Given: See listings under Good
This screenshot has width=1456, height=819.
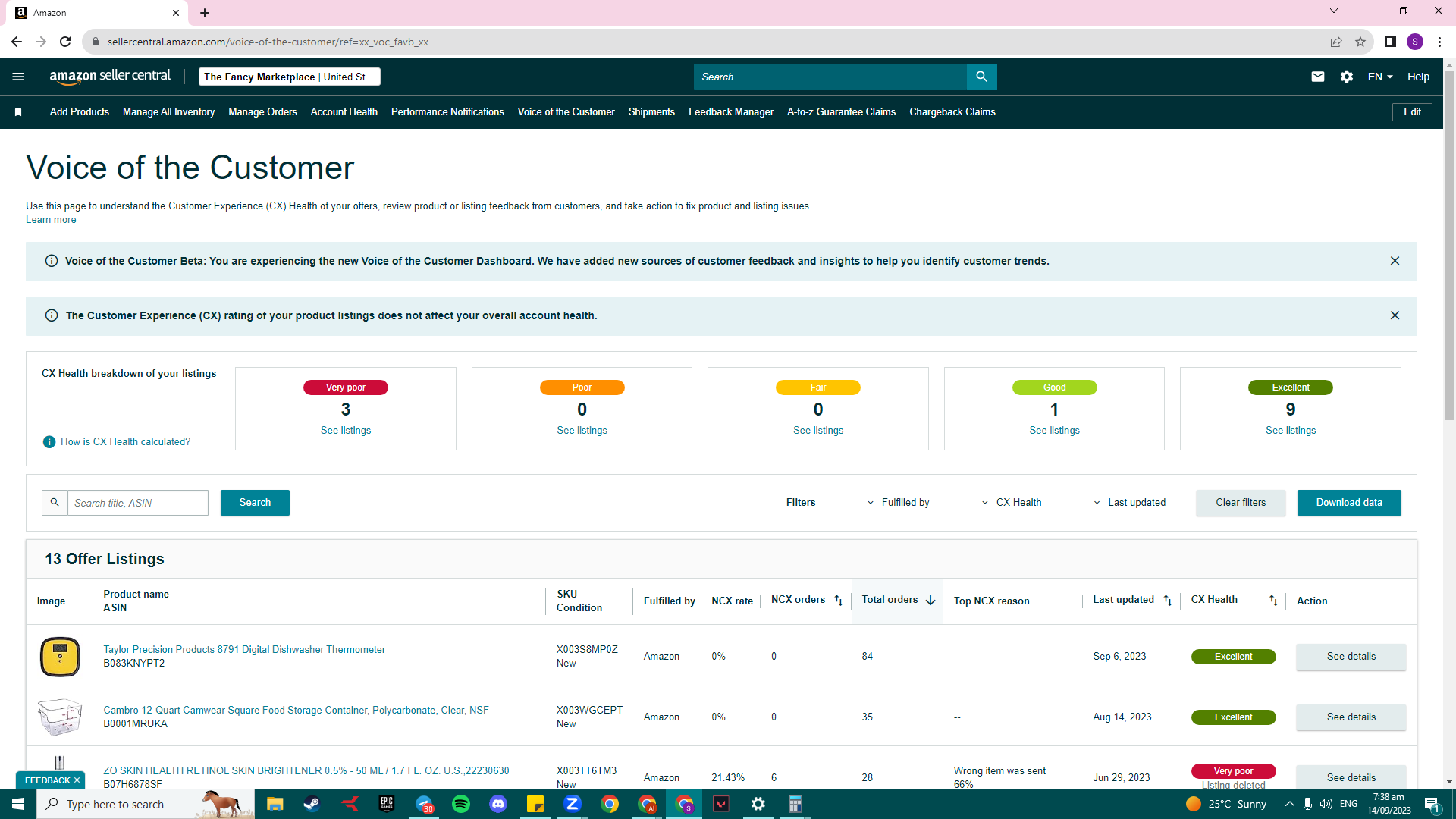Looking at the screenshot, I should (1054, 431).
